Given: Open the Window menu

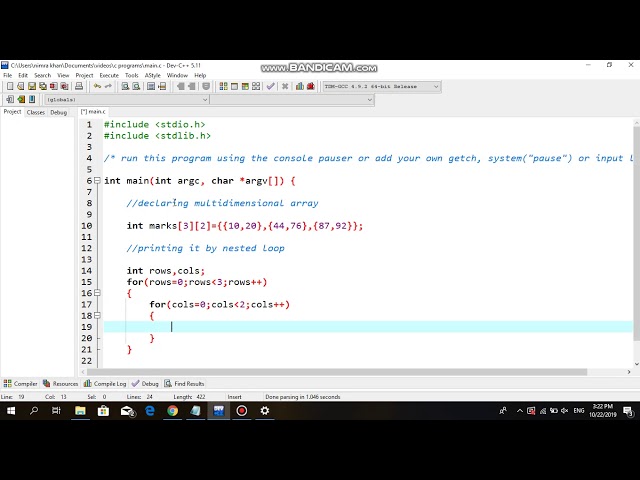Looking at the screenshot, I should coord(177,75).
